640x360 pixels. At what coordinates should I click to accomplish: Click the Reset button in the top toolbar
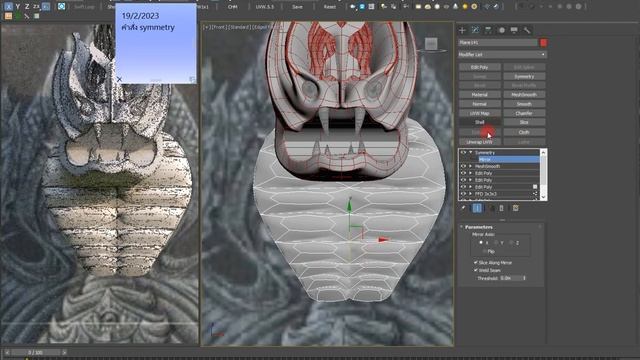329,7
